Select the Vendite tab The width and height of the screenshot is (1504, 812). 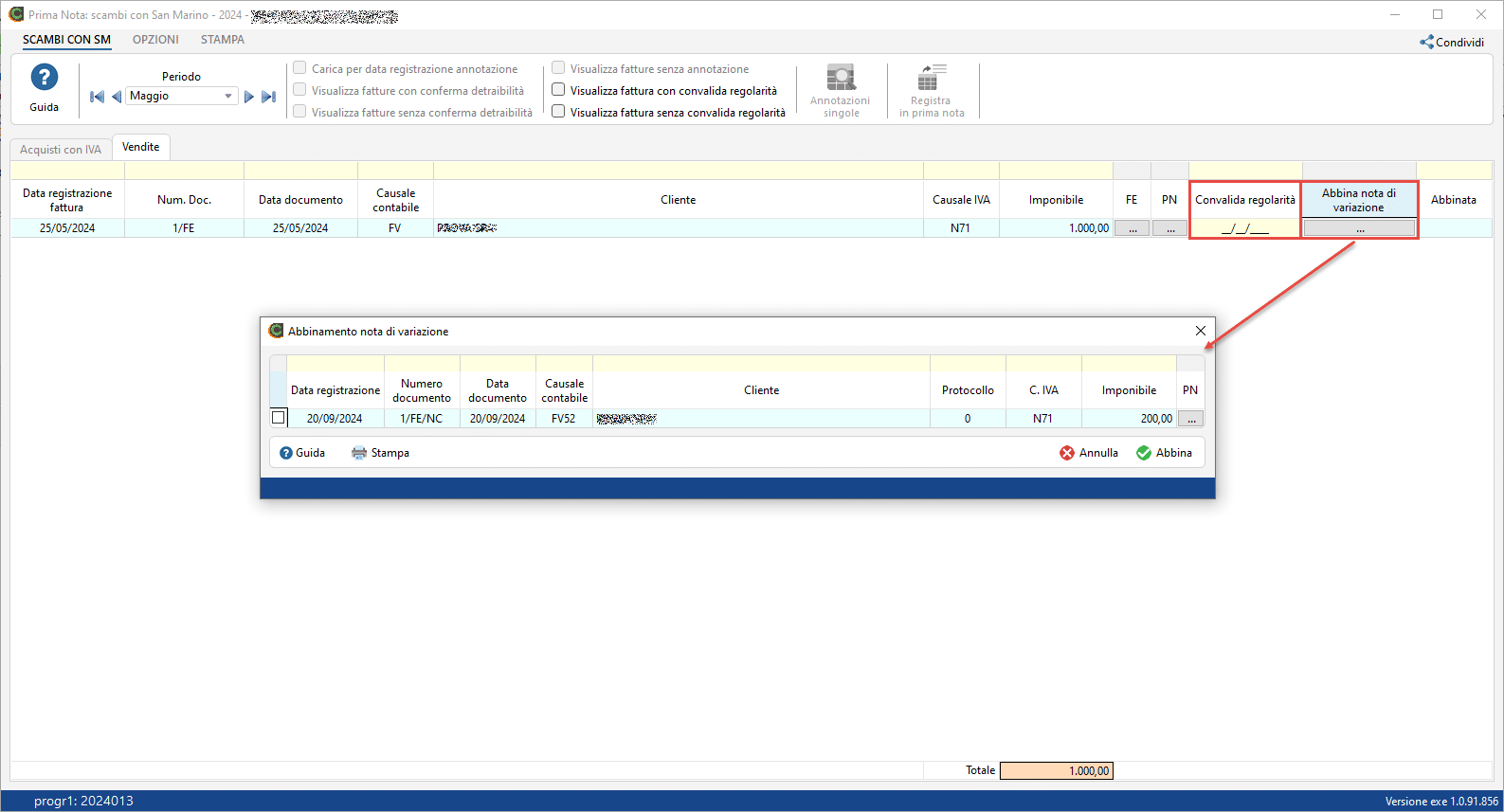(x=141, y=147)
